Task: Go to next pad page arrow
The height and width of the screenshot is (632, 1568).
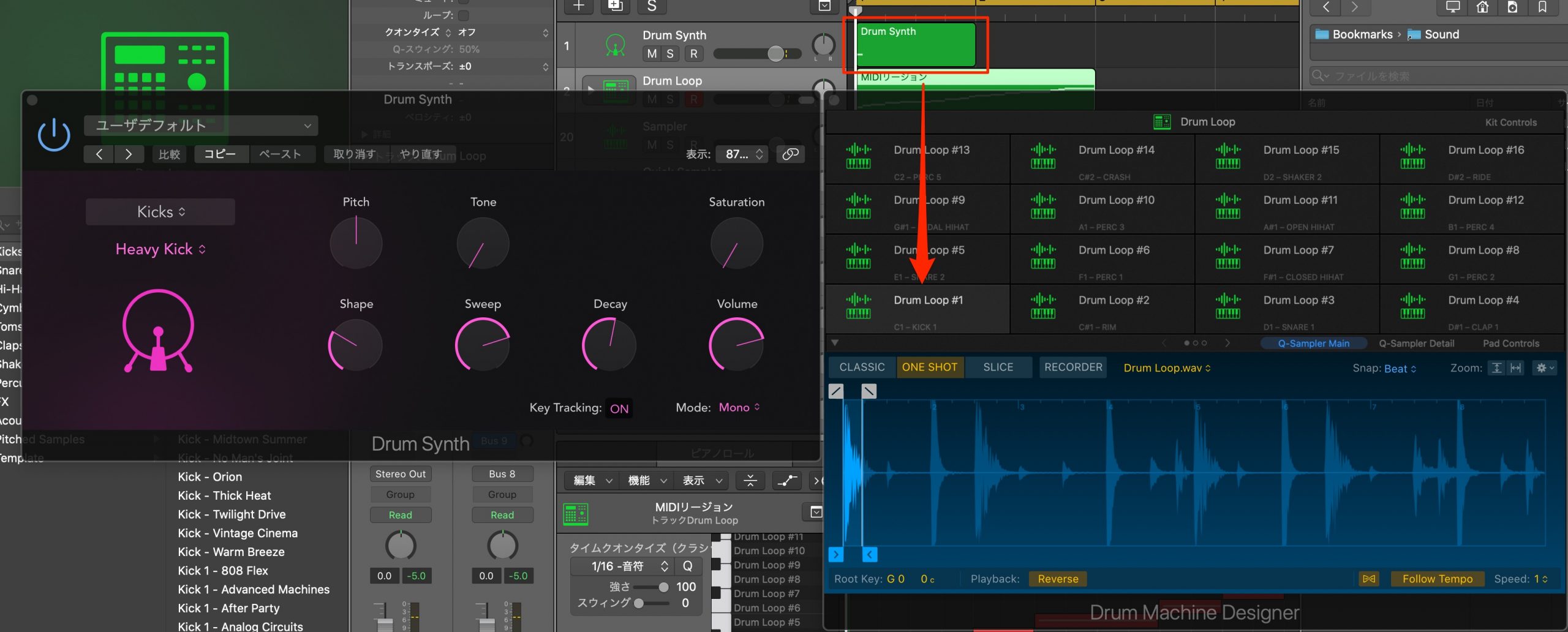Action: coord(1227,343)
